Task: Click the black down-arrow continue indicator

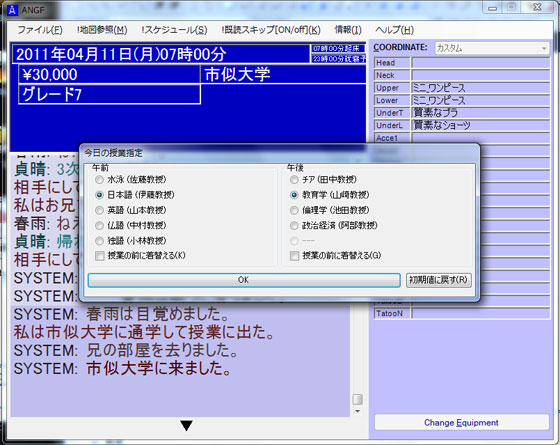Action: (x=186, y=425)
